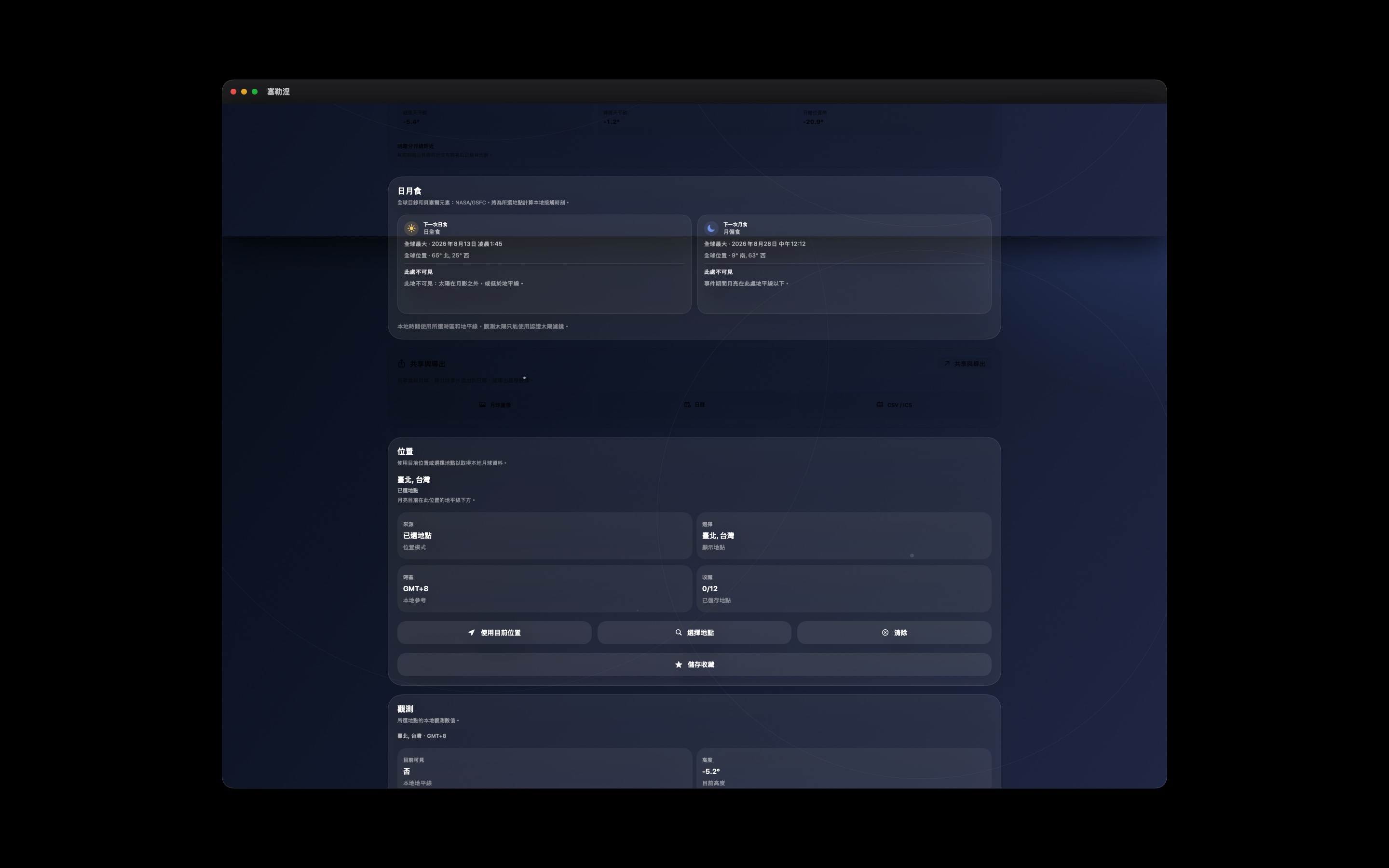Viewport: 1389px width, 868px height.
Task: Click text 全球最大 · 2026年8月13日 凌晨1:45
Action: click(x=453, y=244)
